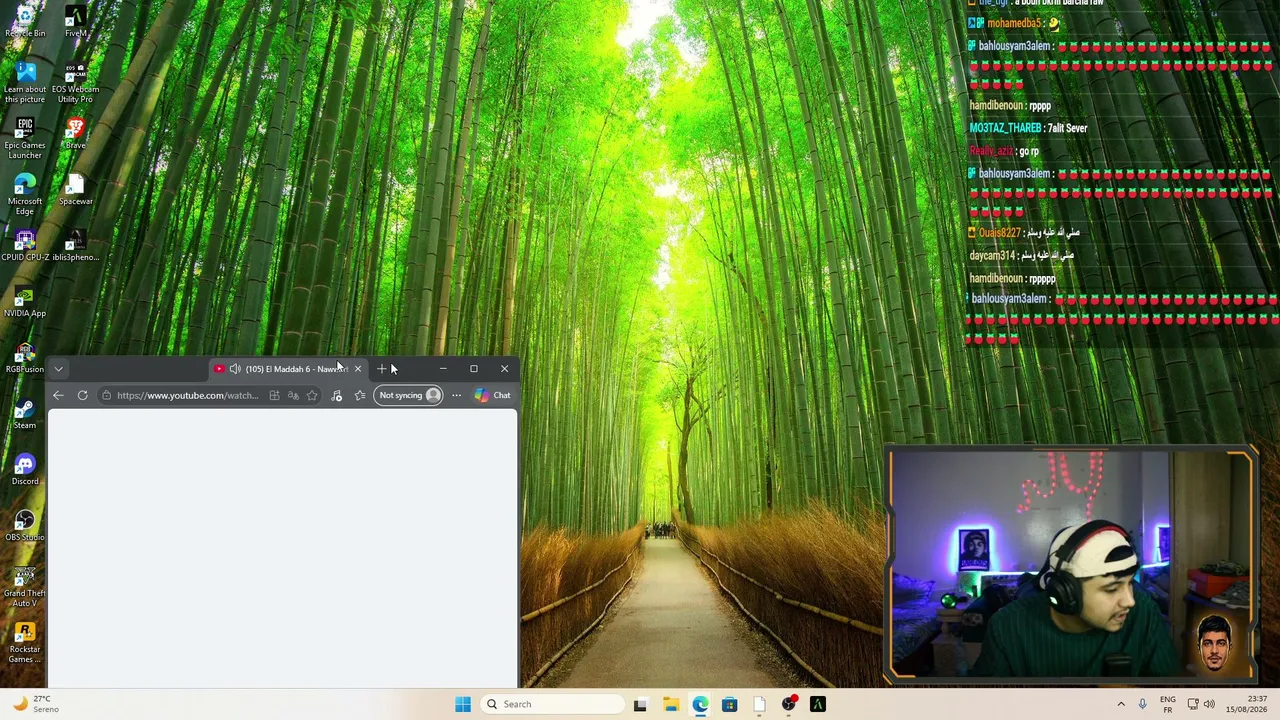Open the media control music note icon
Screen dimensions: 1280x720
pos(336,395)
